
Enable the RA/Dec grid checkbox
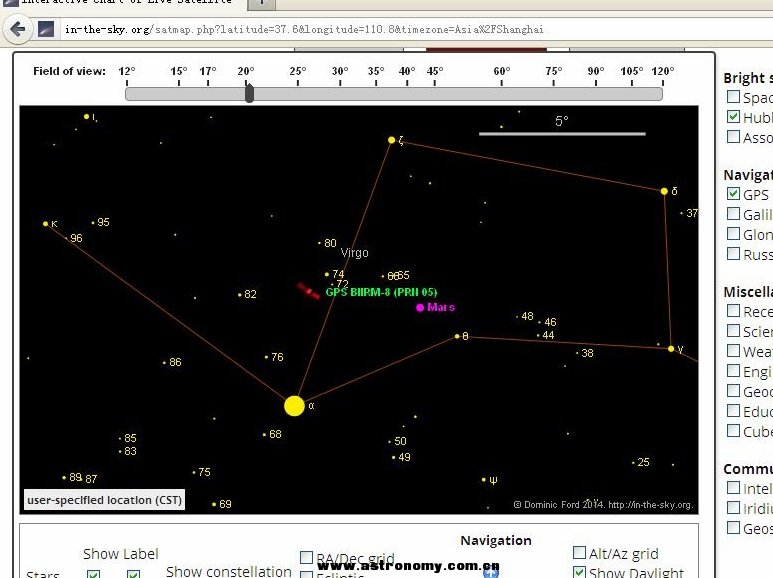pos(306,557)
